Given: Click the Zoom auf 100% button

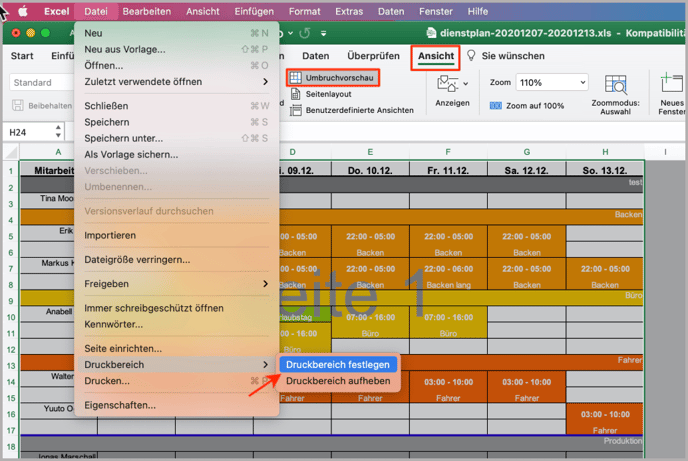Looking at the screenshot, I should (x=527, y=106).
